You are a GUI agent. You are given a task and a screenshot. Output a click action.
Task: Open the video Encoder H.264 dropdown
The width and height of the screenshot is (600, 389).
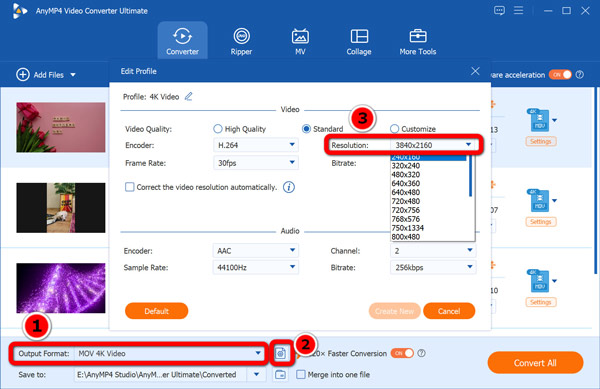point(256,145)
